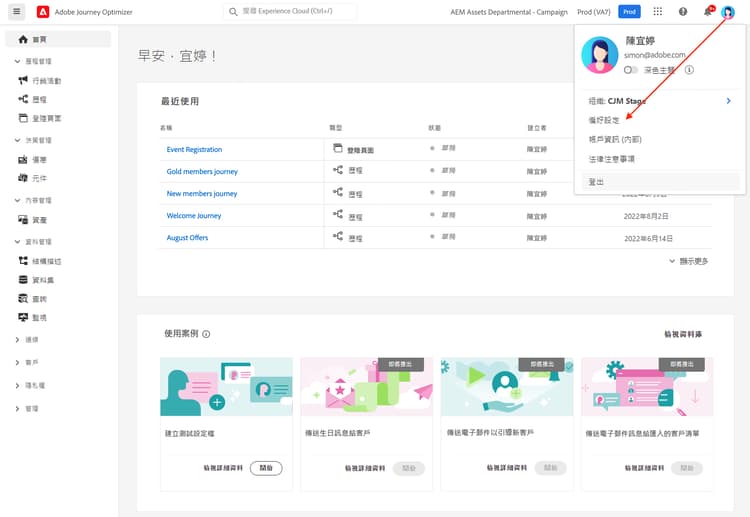
Task: Click journey type icon in August Offers row
Action: pyautogui.click(x=338, y=236)
